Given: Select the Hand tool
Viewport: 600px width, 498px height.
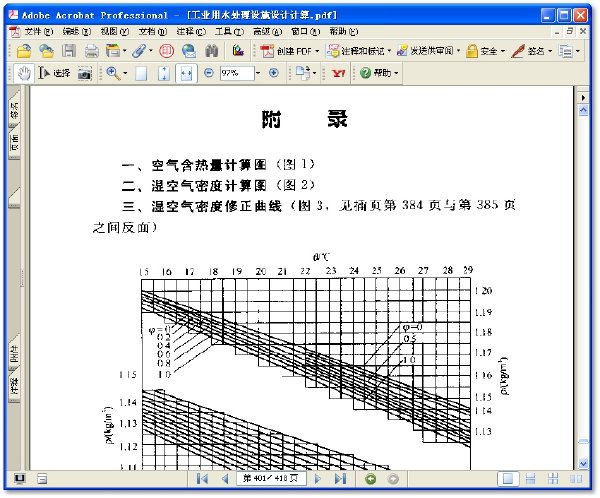Looking at the screenshot, I should coord(24,73).
